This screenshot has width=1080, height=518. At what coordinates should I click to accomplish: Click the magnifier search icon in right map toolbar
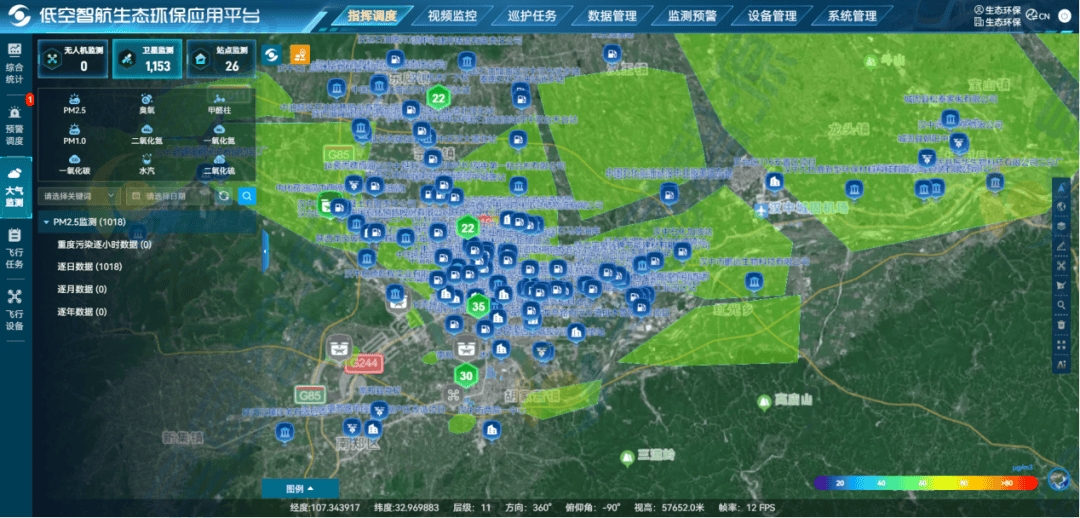[1061, 305]
